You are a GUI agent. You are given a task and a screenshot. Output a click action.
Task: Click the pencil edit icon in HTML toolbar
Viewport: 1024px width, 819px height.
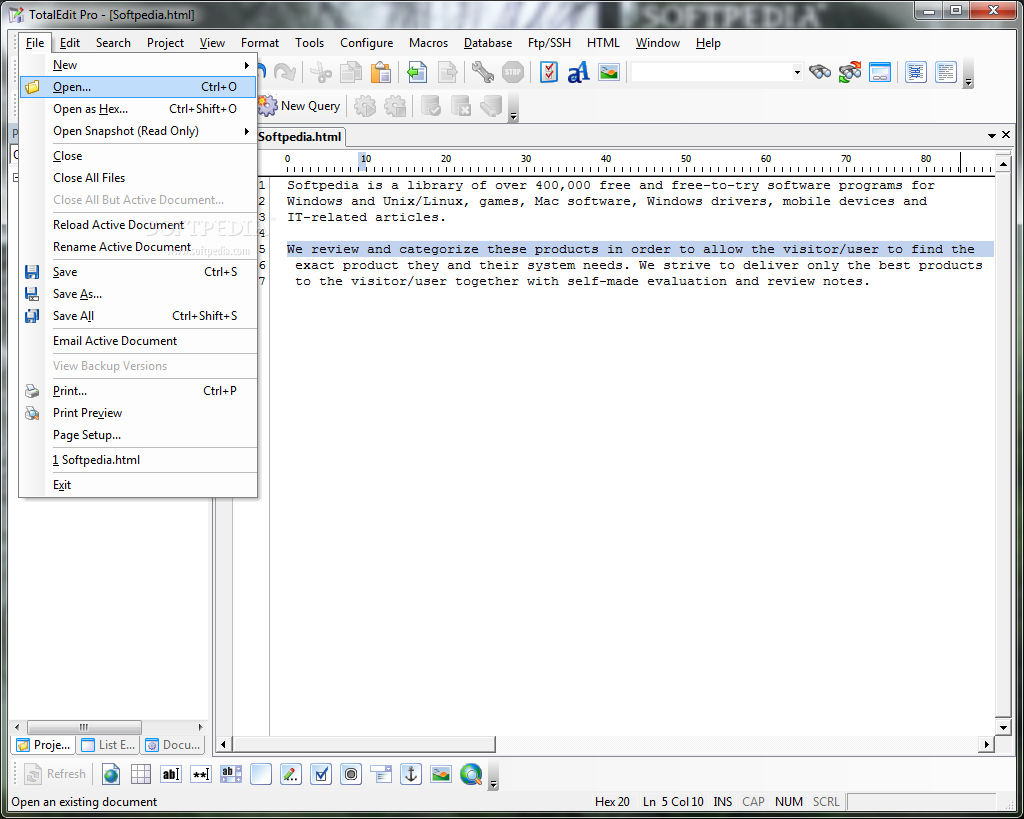pos(291,774)
